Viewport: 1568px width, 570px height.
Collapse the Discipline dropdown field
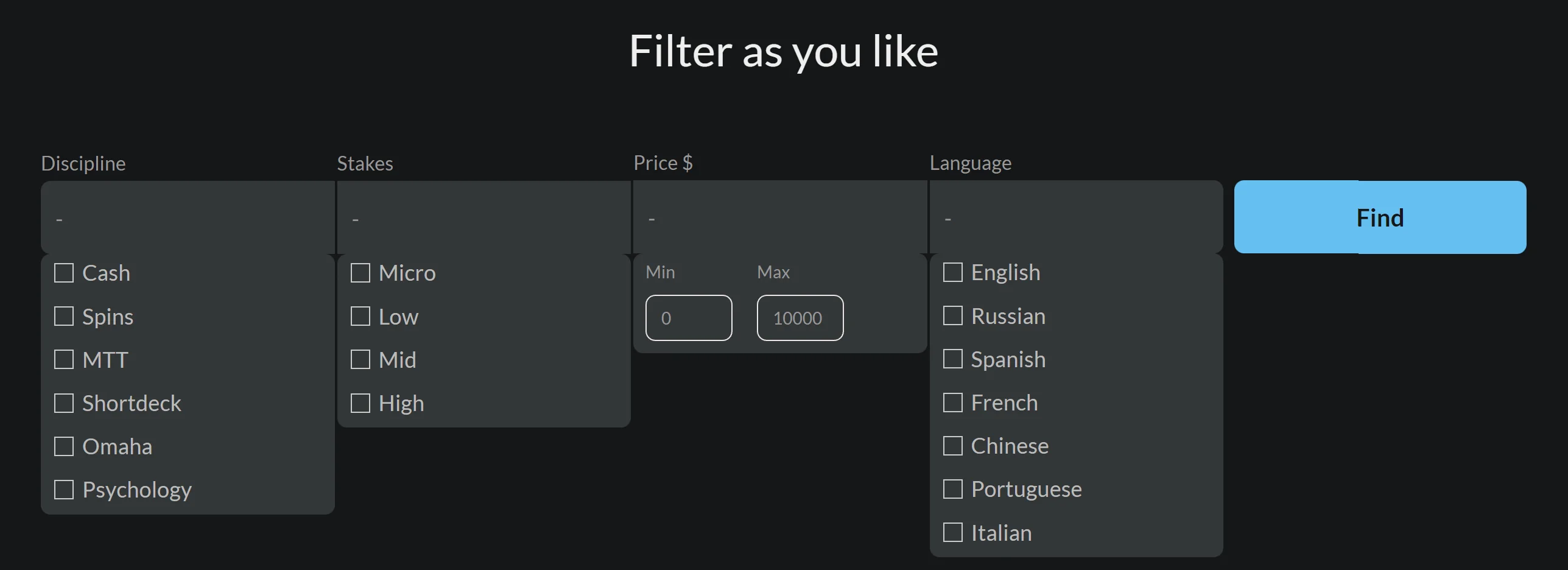[188, 217]
